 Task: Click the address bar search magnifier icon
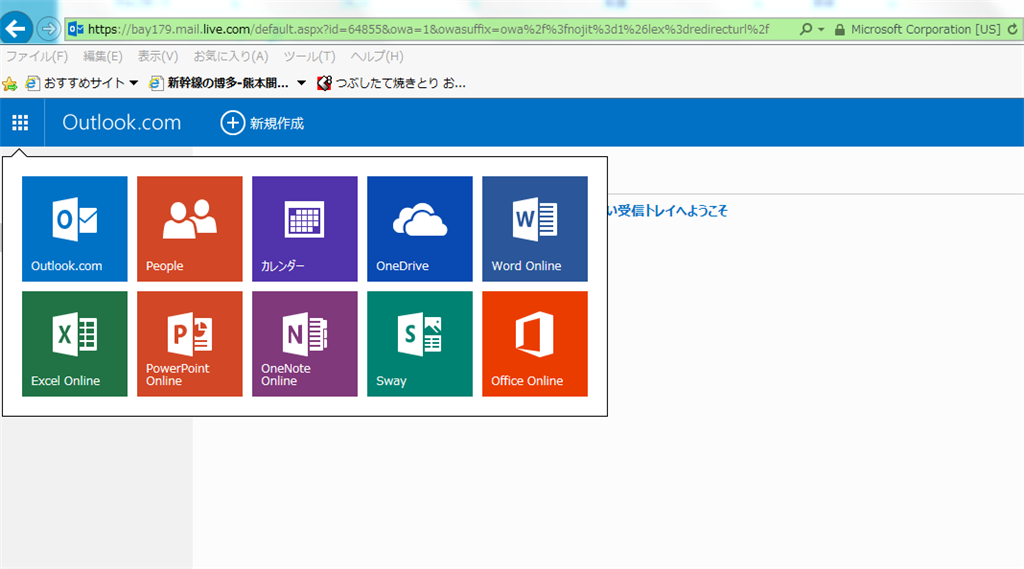pos(806,29)
